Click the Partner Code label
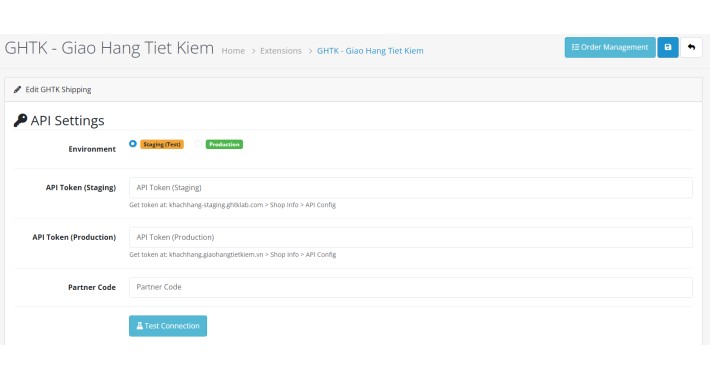This screenshot has height=380, width=710. coord(92,287)
